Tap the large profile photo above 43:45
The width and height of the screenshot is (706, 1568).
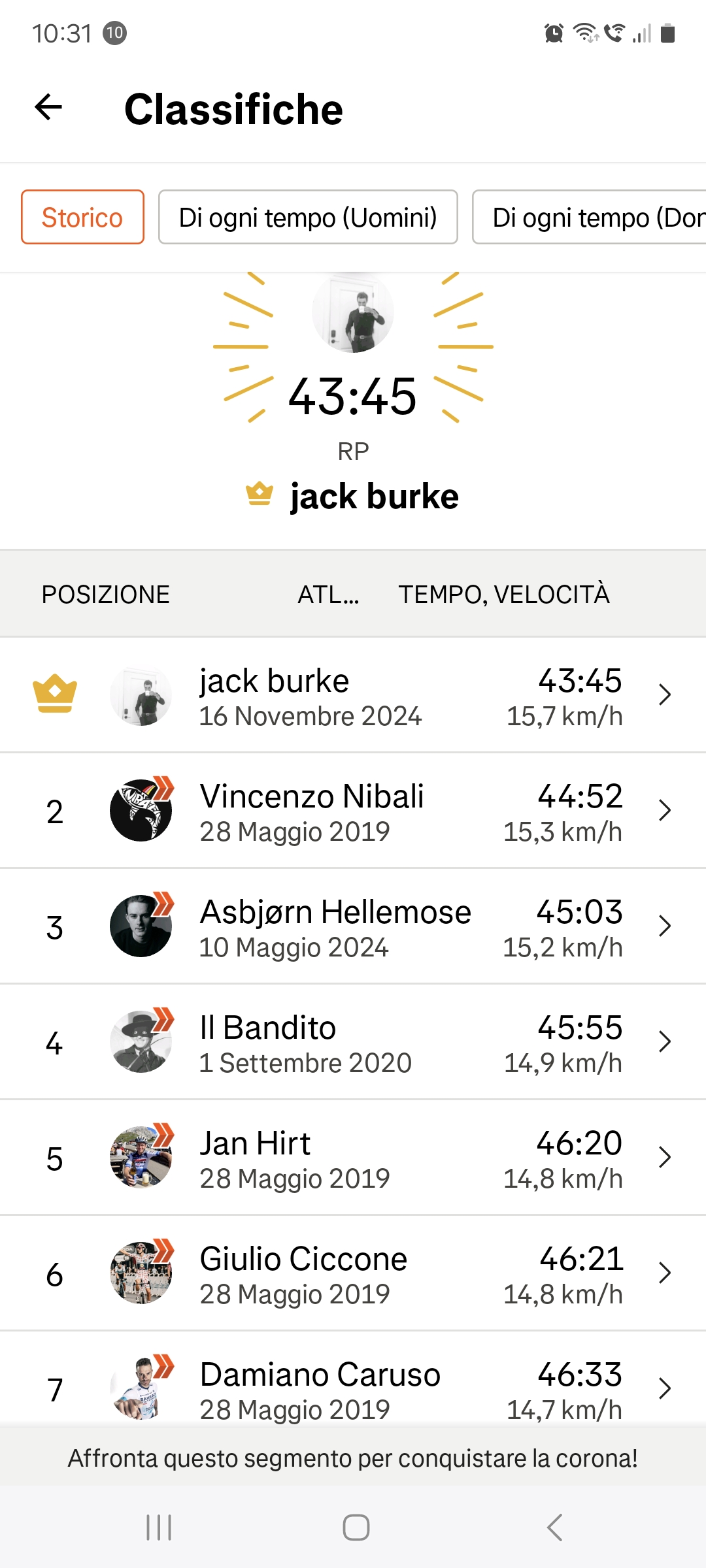pyautogui.click(x=353, y=312)
